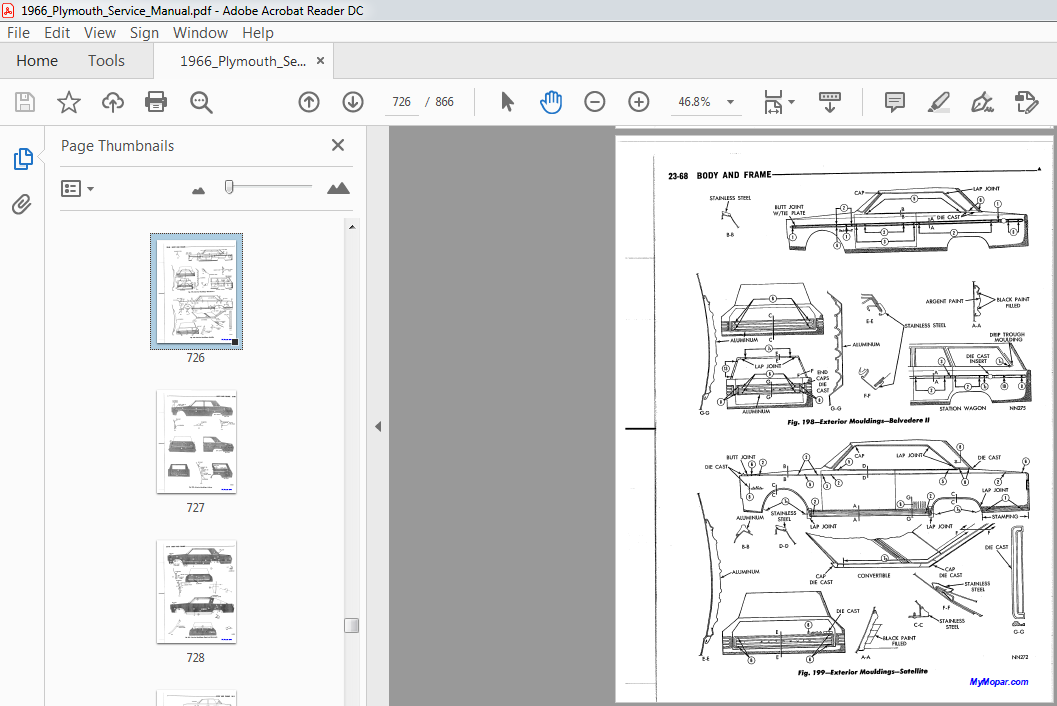Switch to the Tools tab

coord(106,61)
